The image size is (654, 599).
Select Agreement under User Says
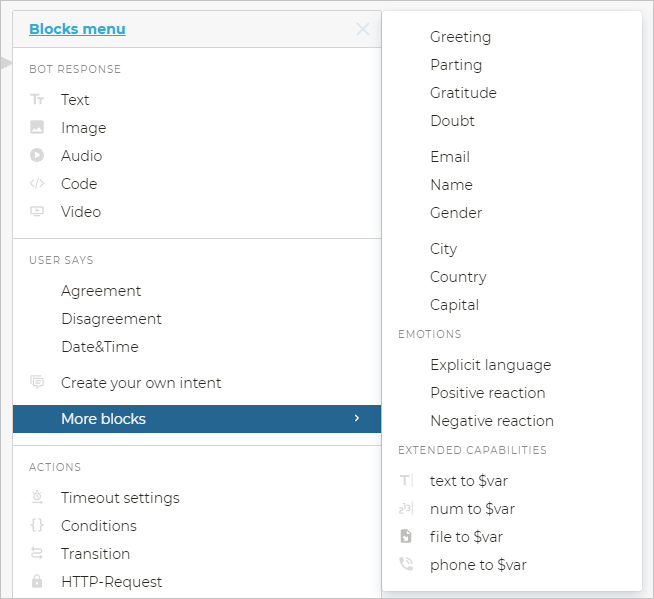click(x=101, y=291)
